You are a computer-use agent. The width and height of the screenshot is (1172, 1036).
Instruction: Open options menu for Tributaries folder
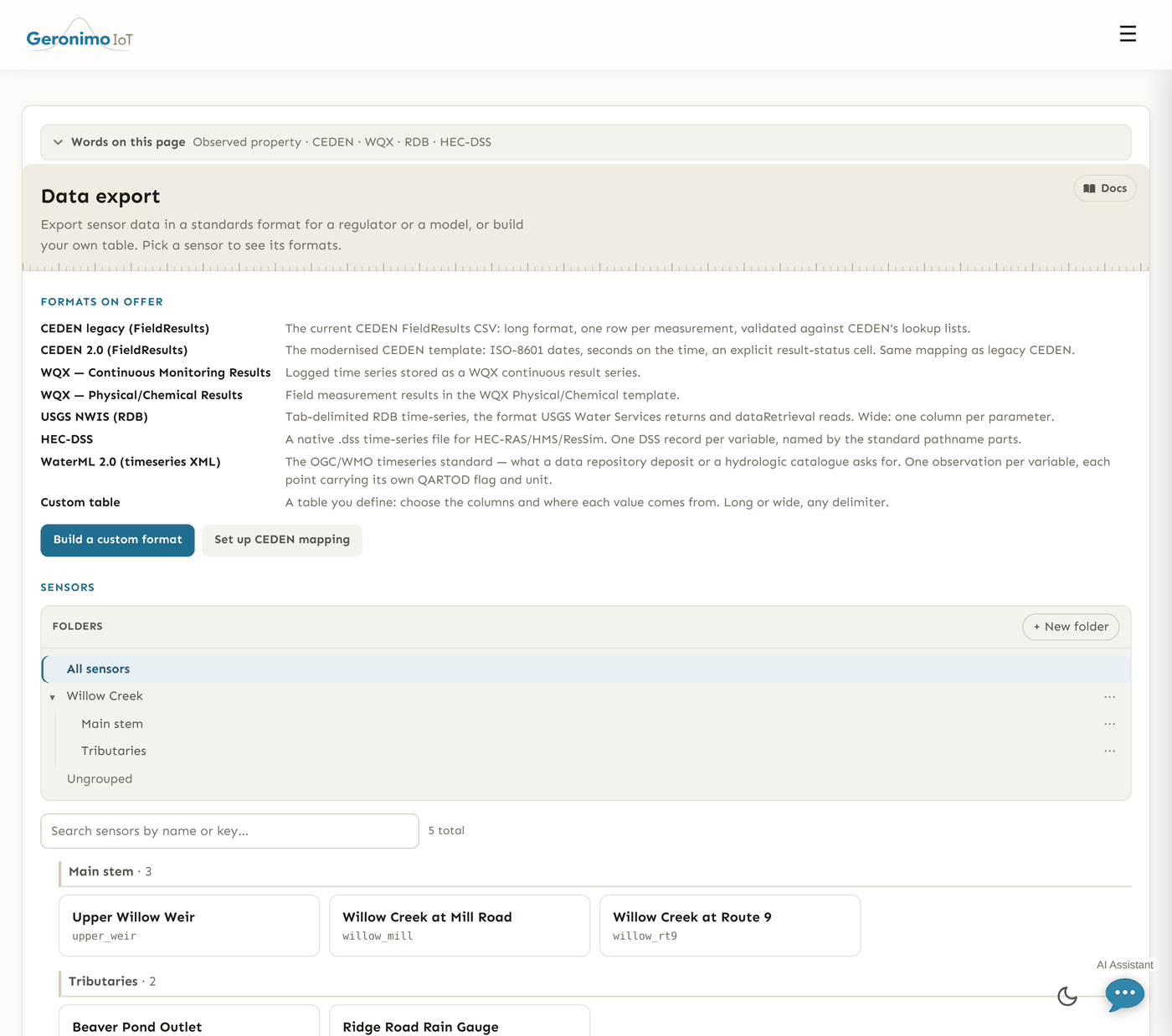click(x=1109, y=751)
